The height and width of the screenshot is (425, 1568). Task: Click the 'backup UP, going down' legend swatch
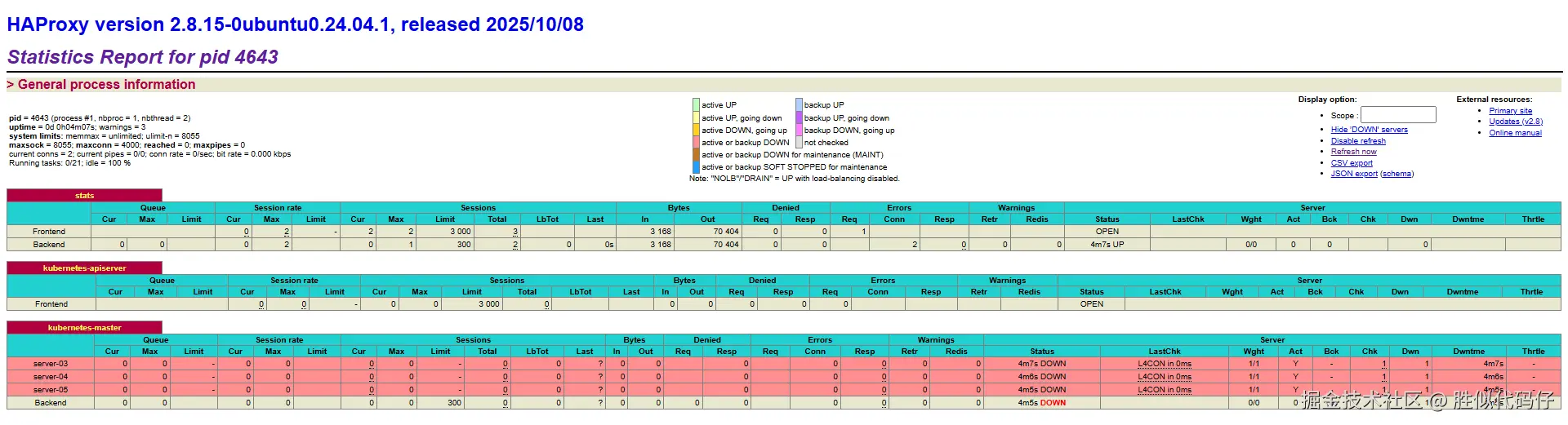point(800,117)
